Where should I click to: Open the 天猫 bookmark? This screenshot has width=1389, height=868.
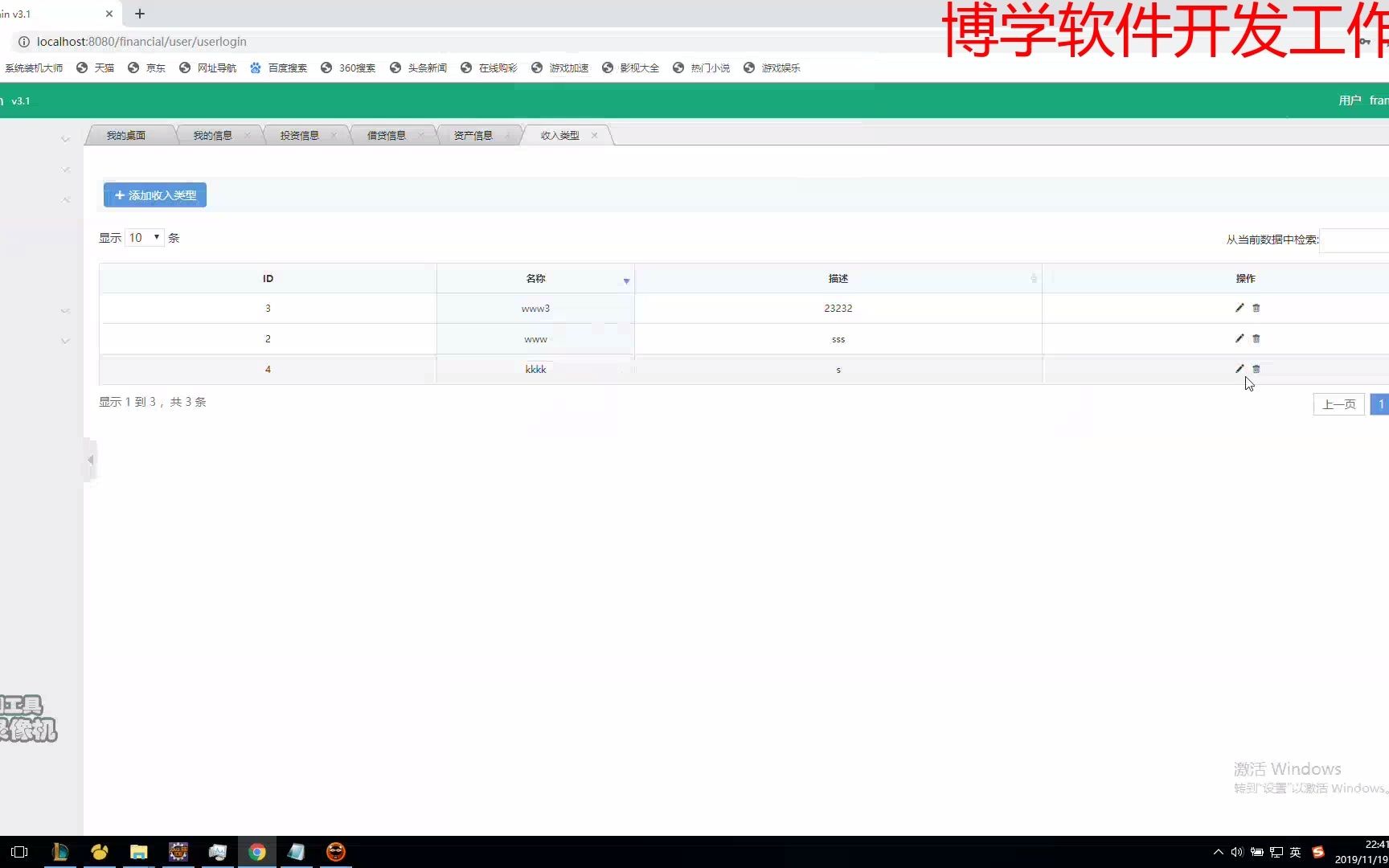click(x=96, y=68)
